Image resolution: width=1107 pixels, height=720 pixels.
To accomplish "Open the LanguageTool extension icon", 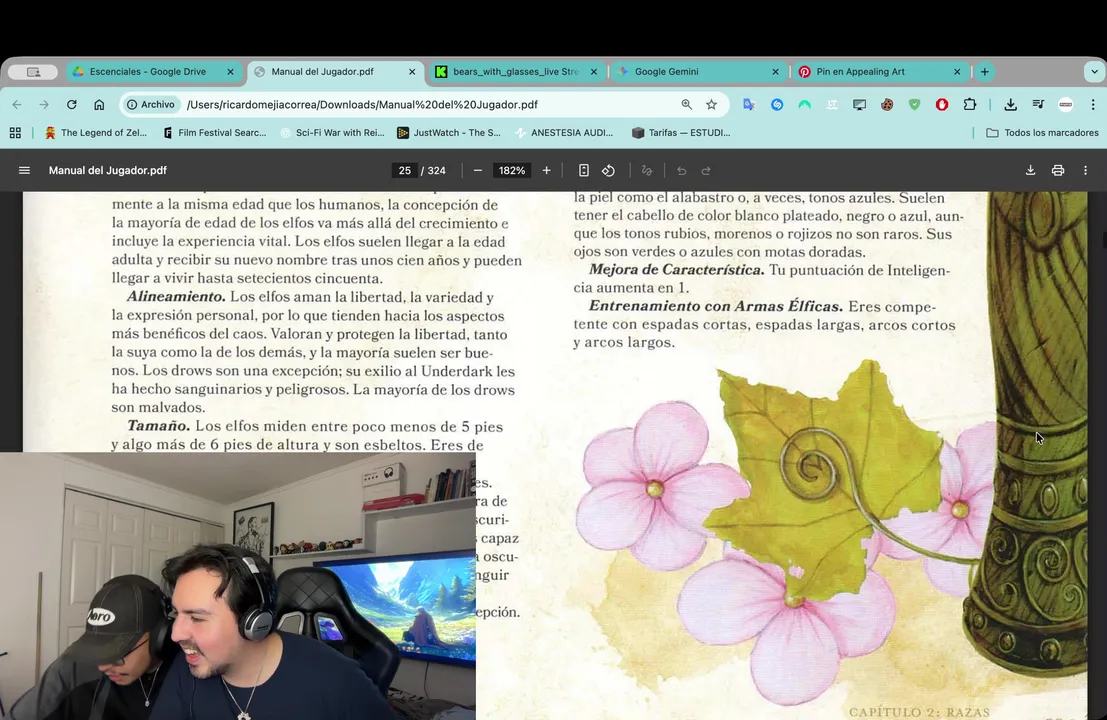I will pos(832,104).
